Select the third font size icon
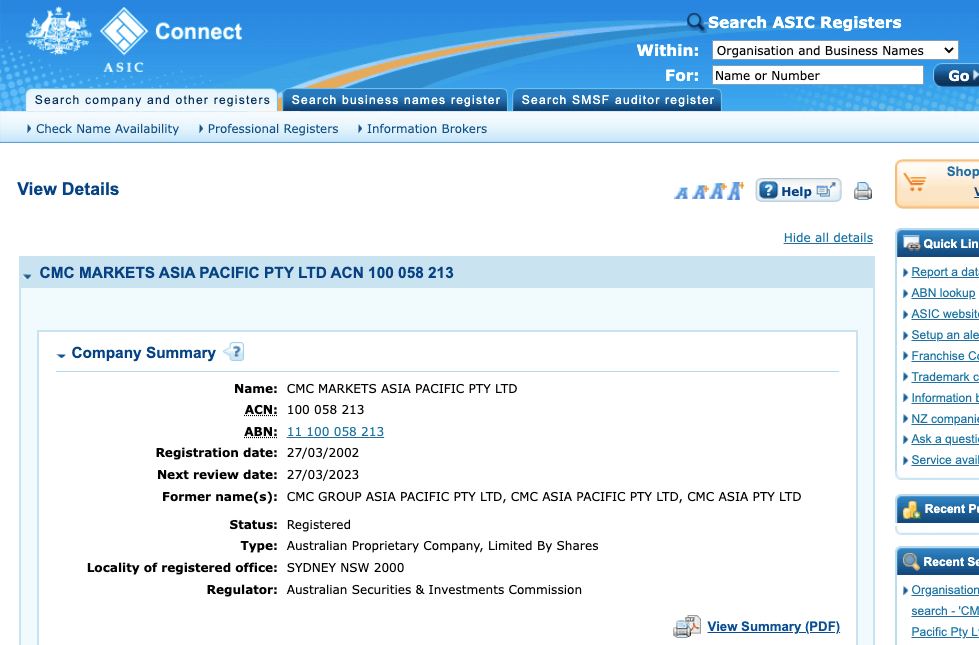 click(717, 191)
